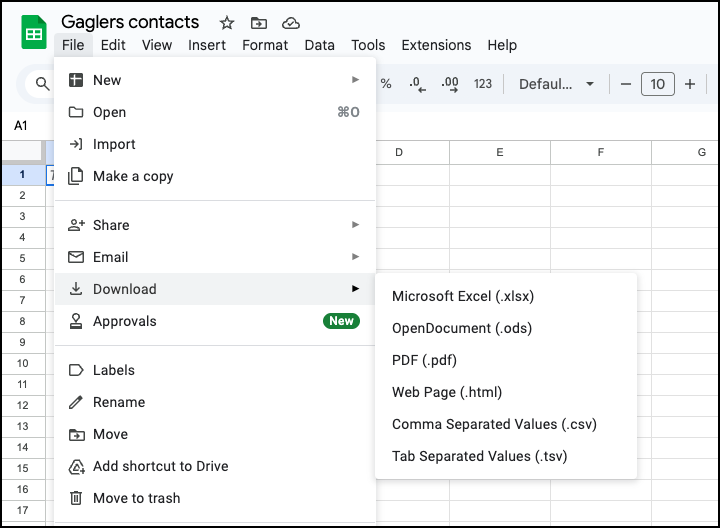
Task: Open the Tools menu
Action: (x=368, y=45)
